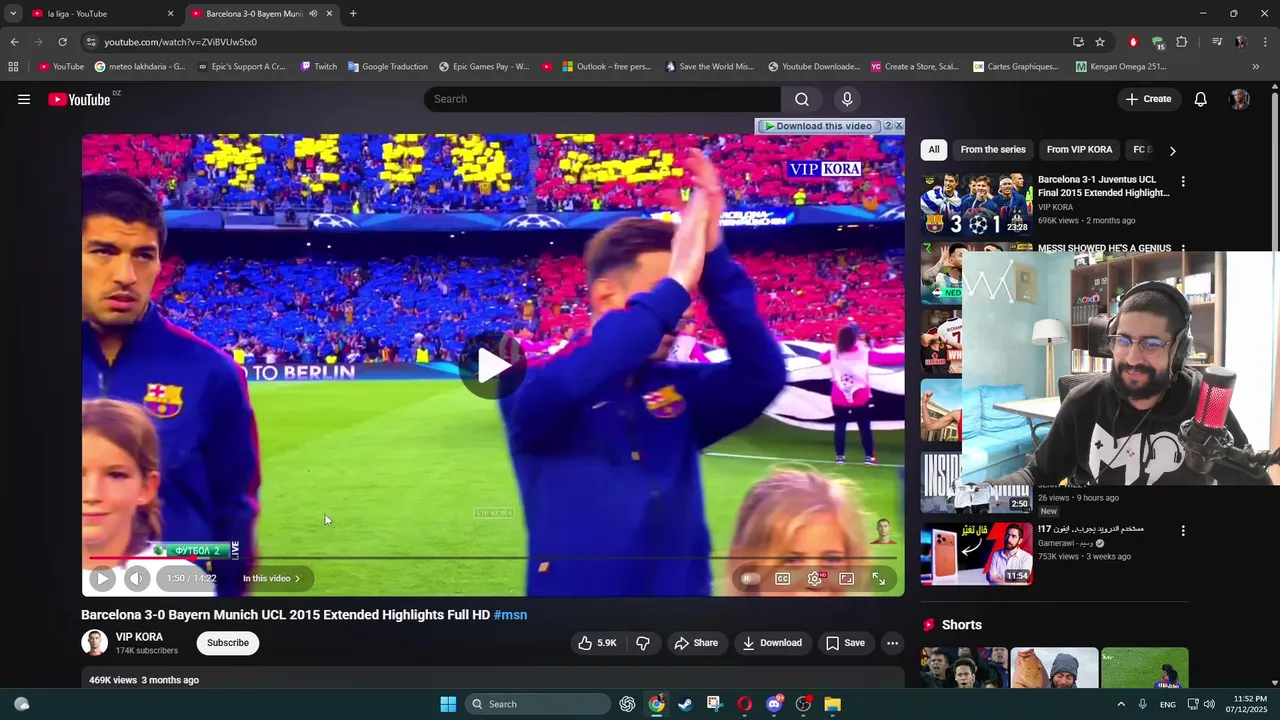This screenshot has height=720, width=1280.
Task: Open the Windows Start menu
Action: pos(448,704)
